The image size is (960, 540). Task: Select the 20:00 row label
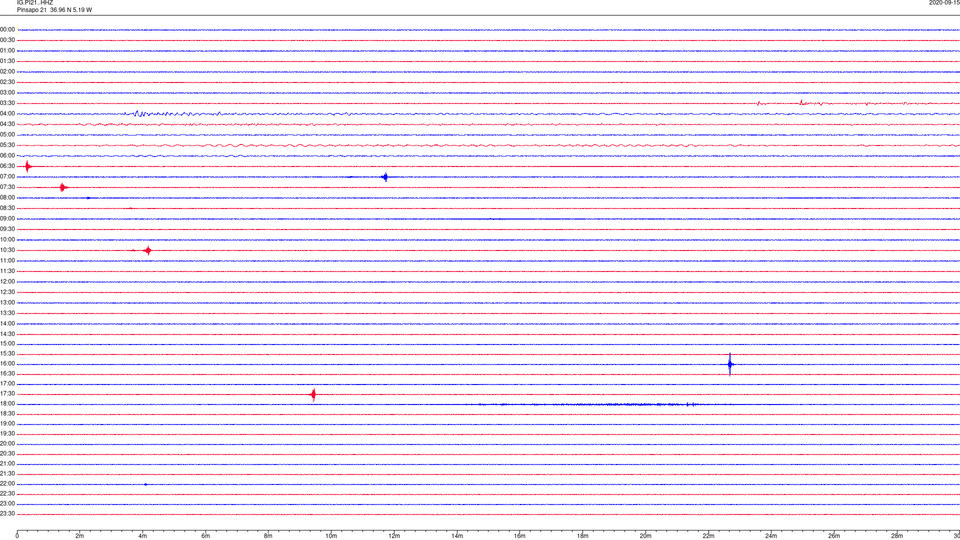click(x=8, y=444)
